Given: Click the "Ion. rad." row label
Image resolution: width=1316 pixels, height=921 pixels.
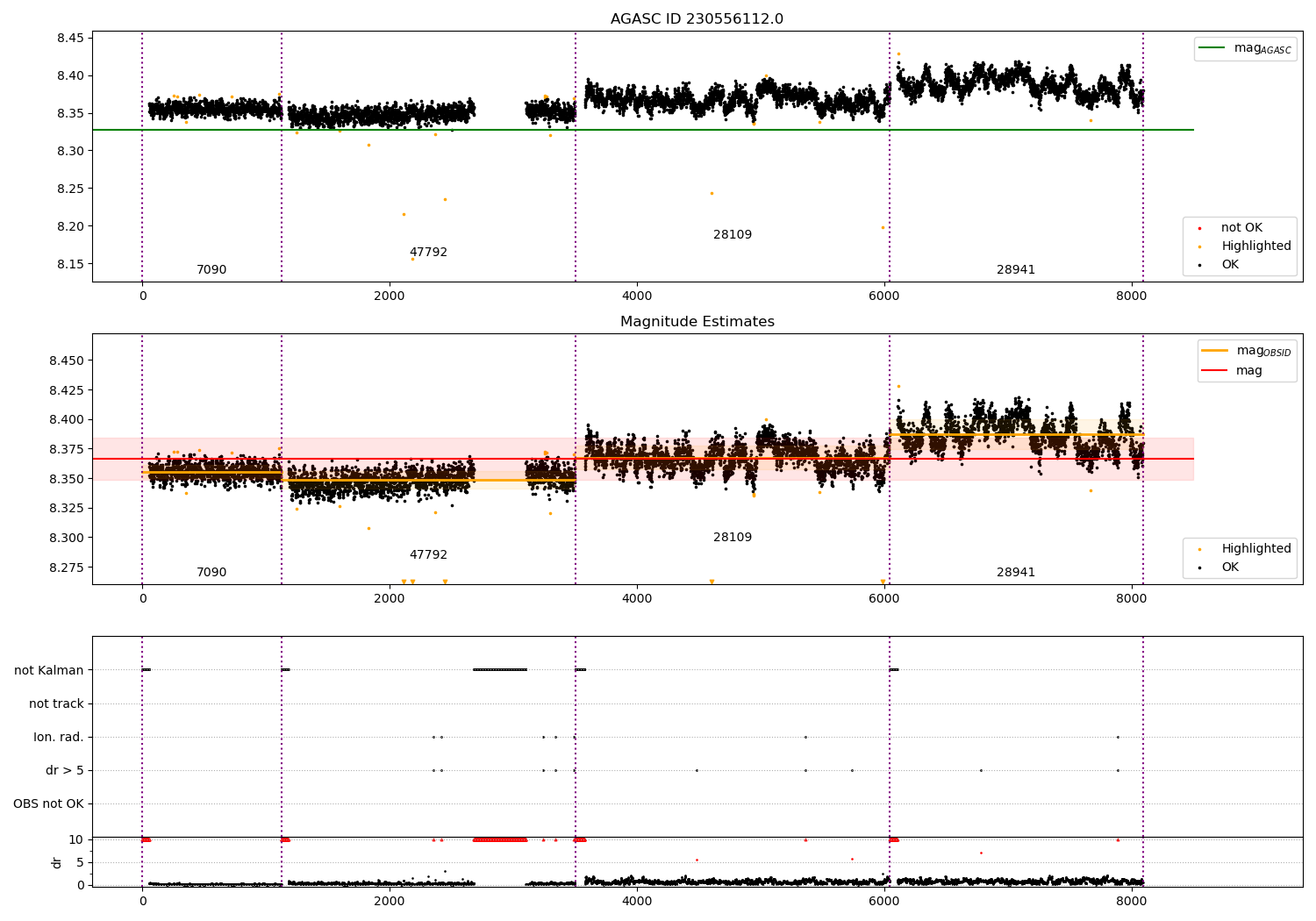Looking at the screenshot, I should (59, 738).
